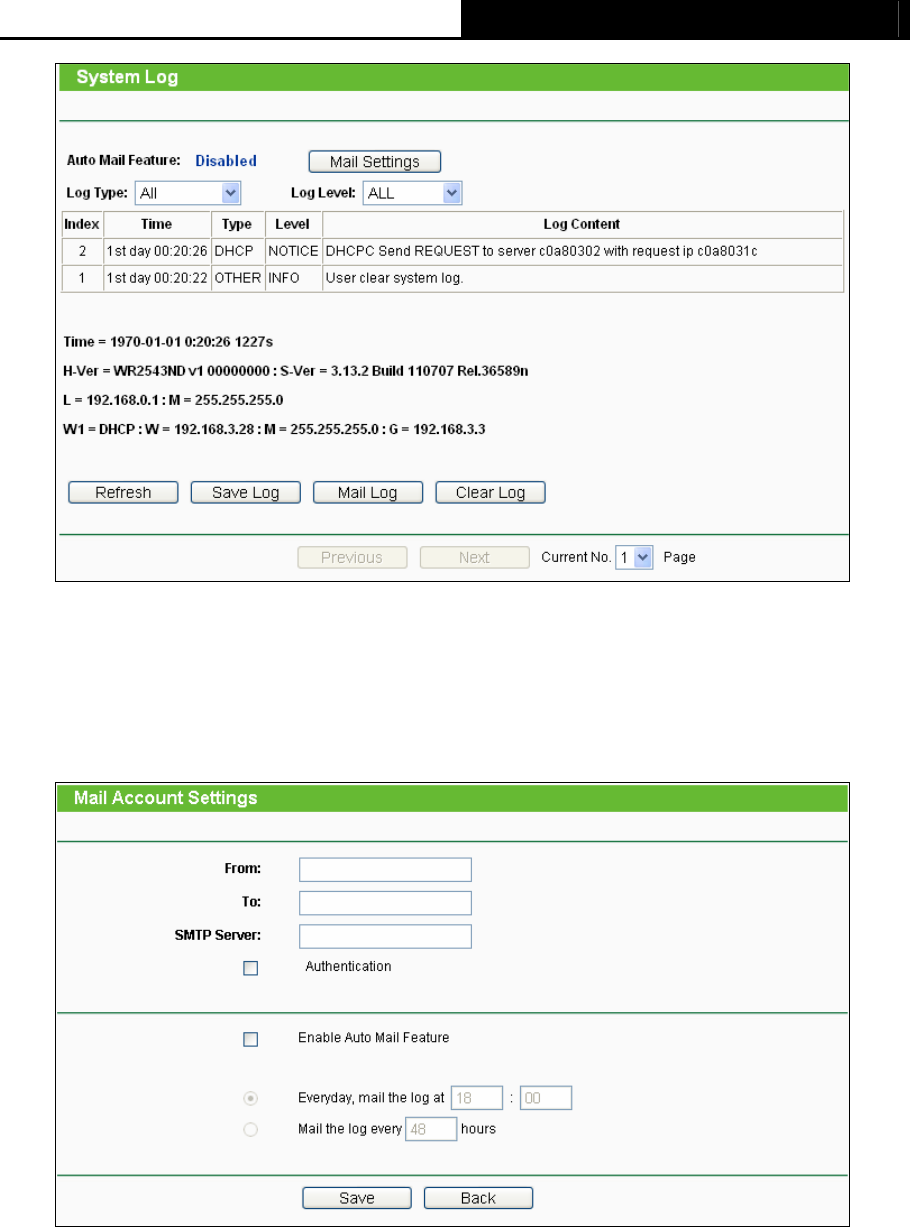Click the minute field showing 00
This screenshot has width=910, height=1227.
coord(545,1098)
